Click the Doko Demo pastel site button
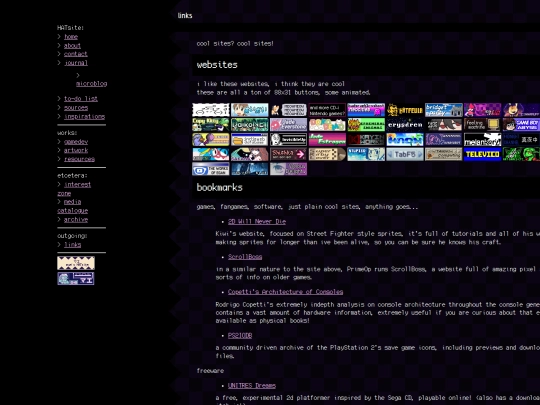The width and height of the screenshot is (540, 405). click(327, 125)
